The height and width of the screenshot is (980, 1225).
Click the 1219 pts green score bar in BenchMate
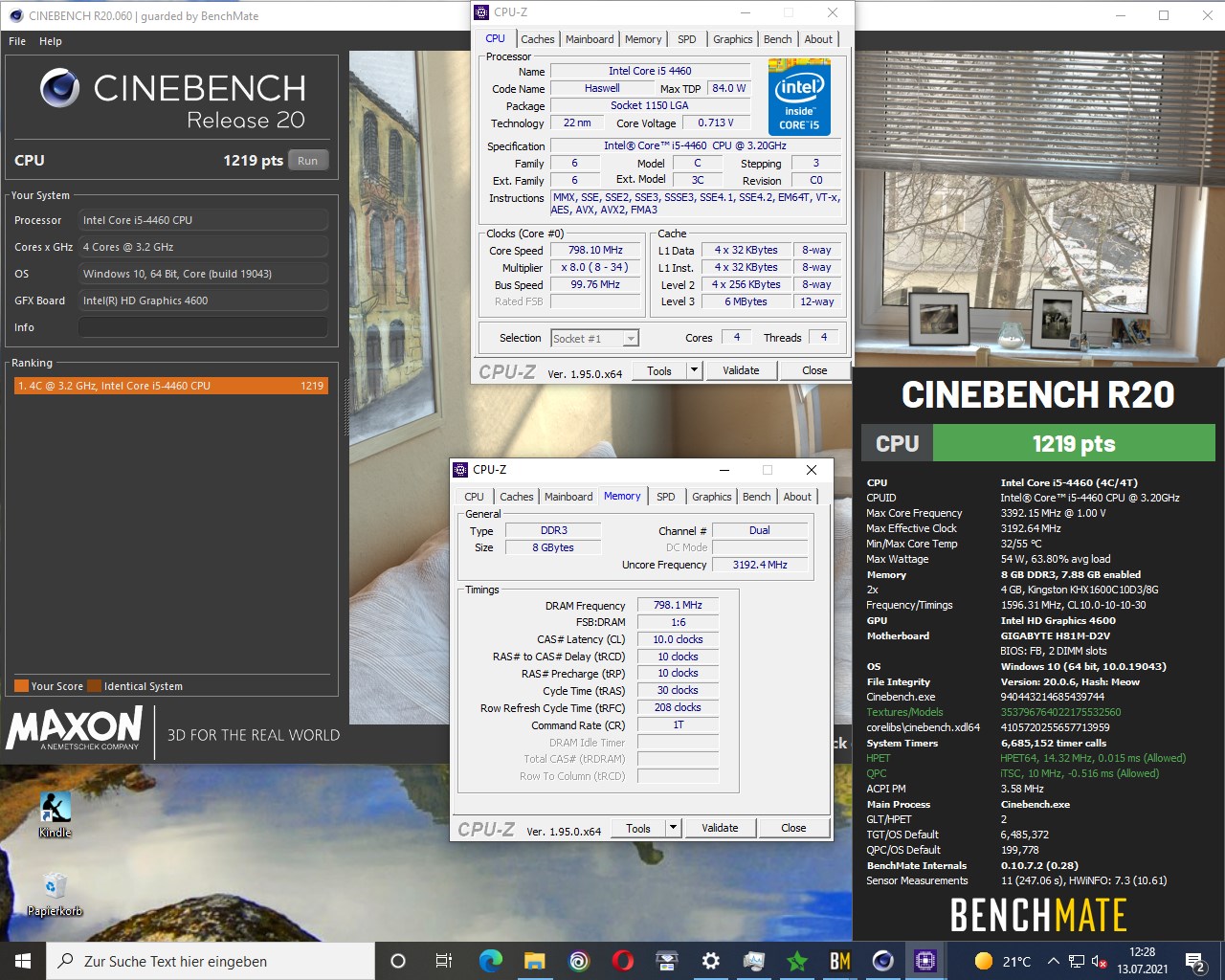[1073, 443]
